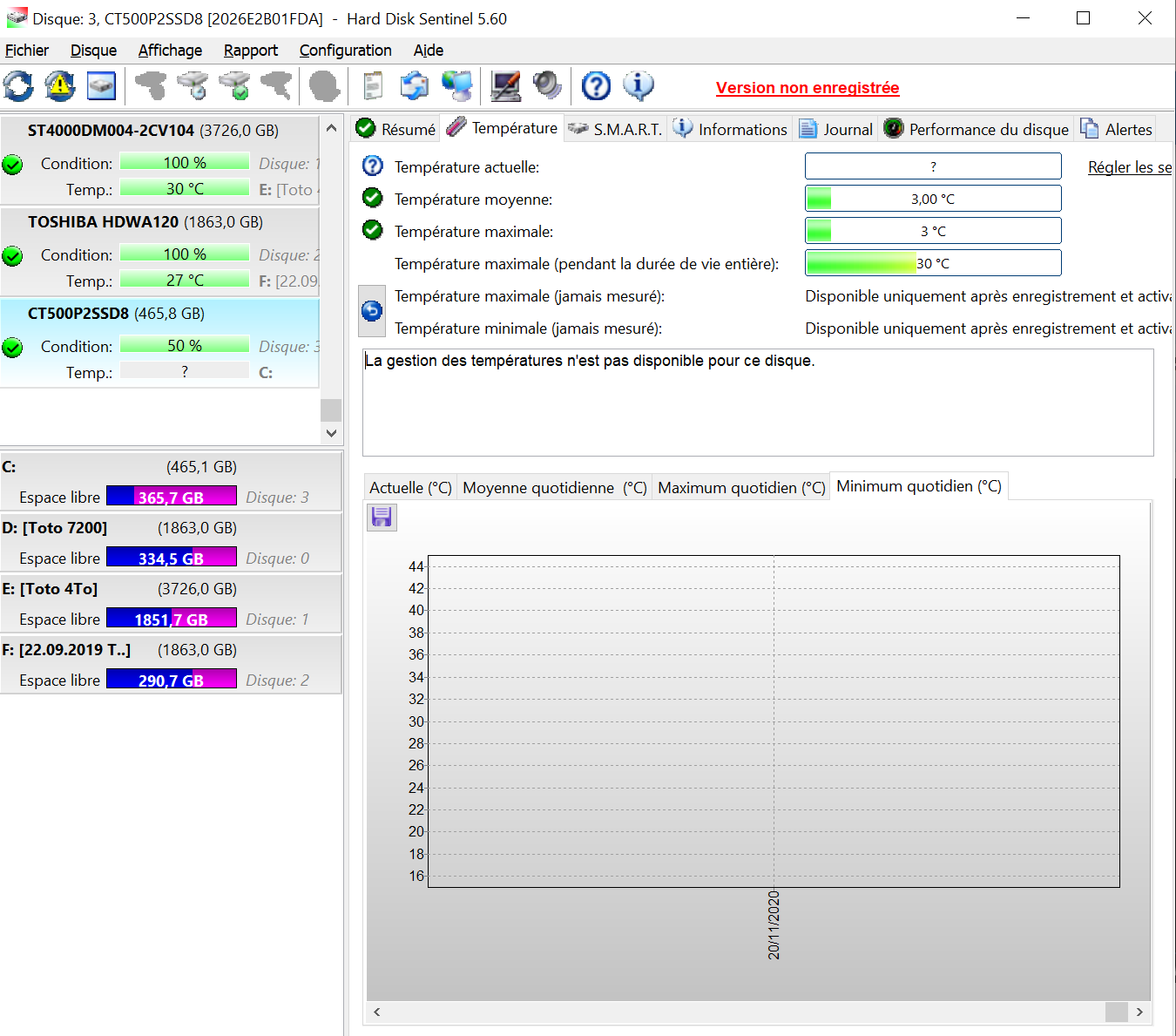This screenshot has height=1036, width=1176.
Task: Click the 'Régler les se...' link
Action: click(x=1129, y=167)
